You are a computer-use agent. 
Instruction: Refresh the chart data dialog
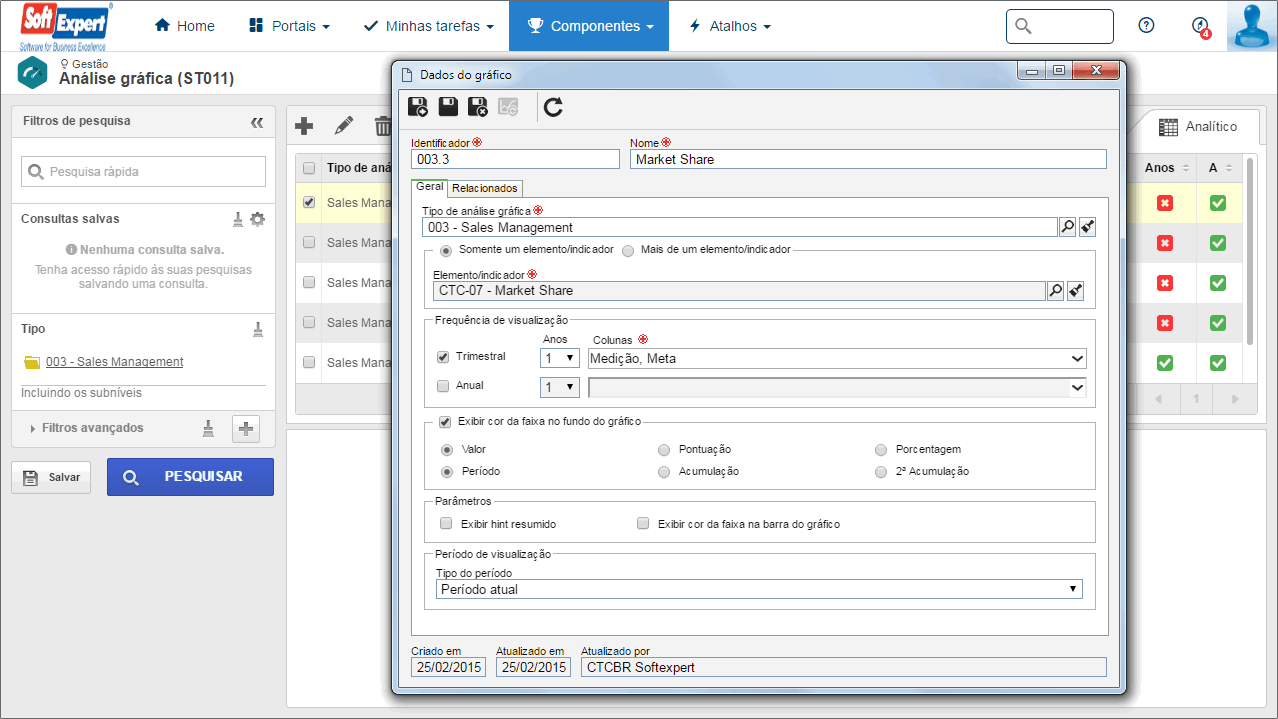point(553,107)
